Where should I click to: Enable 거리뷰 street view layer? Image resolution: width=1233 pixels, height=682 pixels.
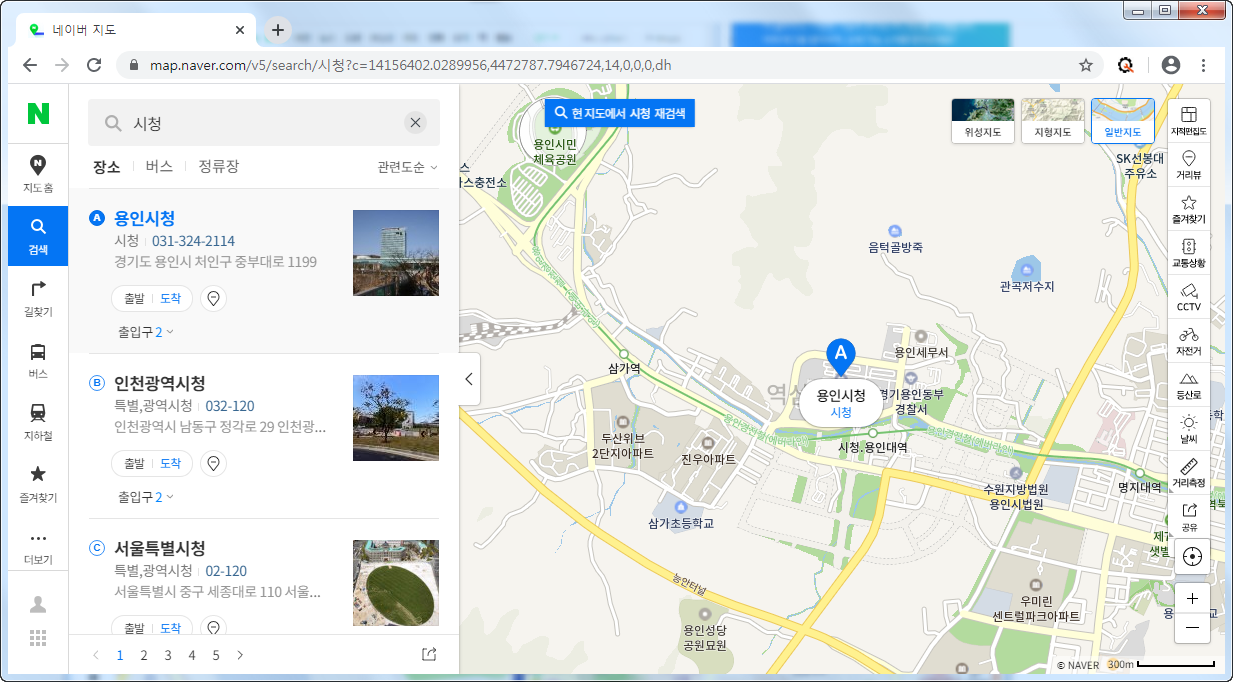coord(1189,165)
